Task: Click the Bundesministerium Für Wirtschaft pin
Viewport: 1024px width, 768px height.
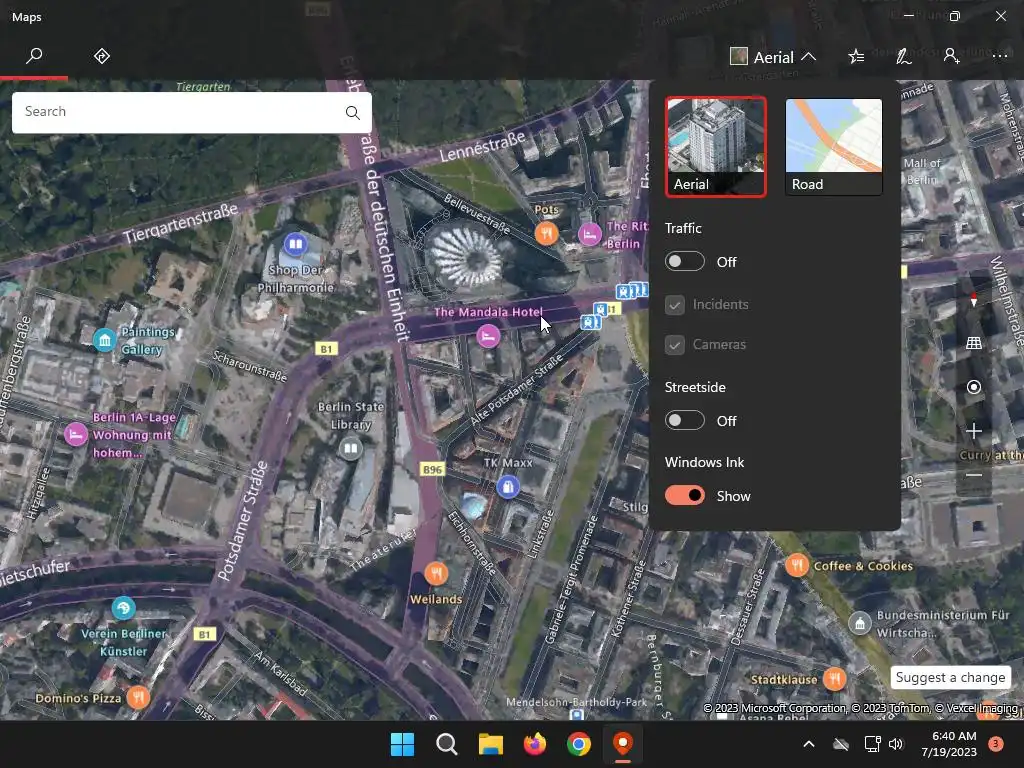Action: (860, 624)
